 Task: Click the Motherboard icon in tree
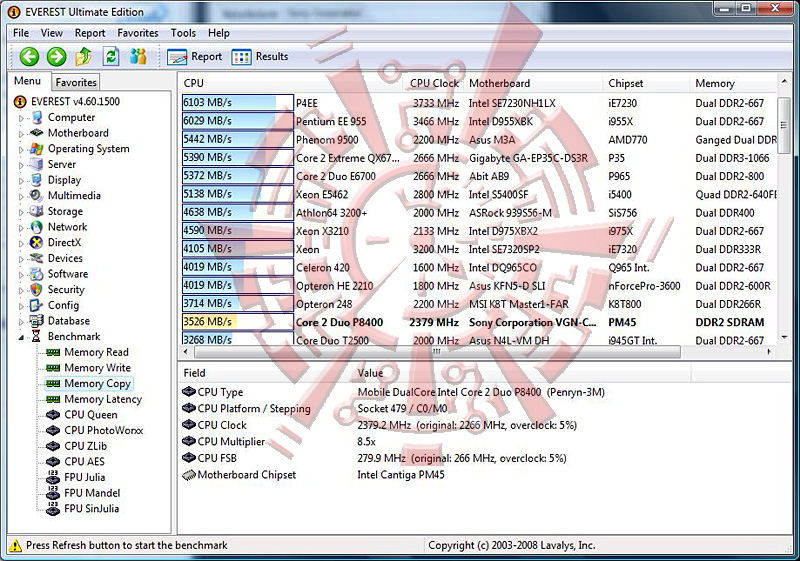tap(36, 133)
